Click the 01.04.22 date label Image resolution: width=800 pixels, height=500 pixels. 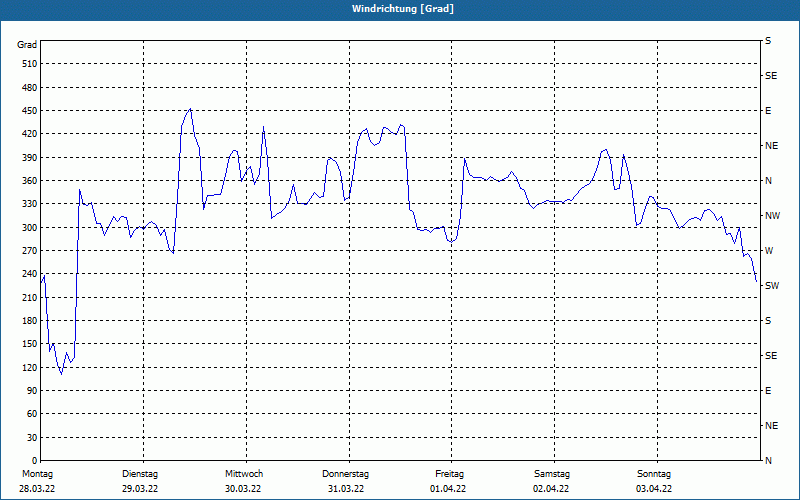point(448,489)
